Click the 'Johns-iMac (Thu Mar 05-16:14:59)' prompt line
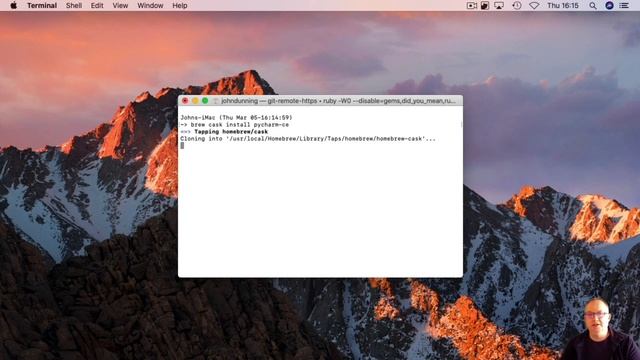 (236, 118)
